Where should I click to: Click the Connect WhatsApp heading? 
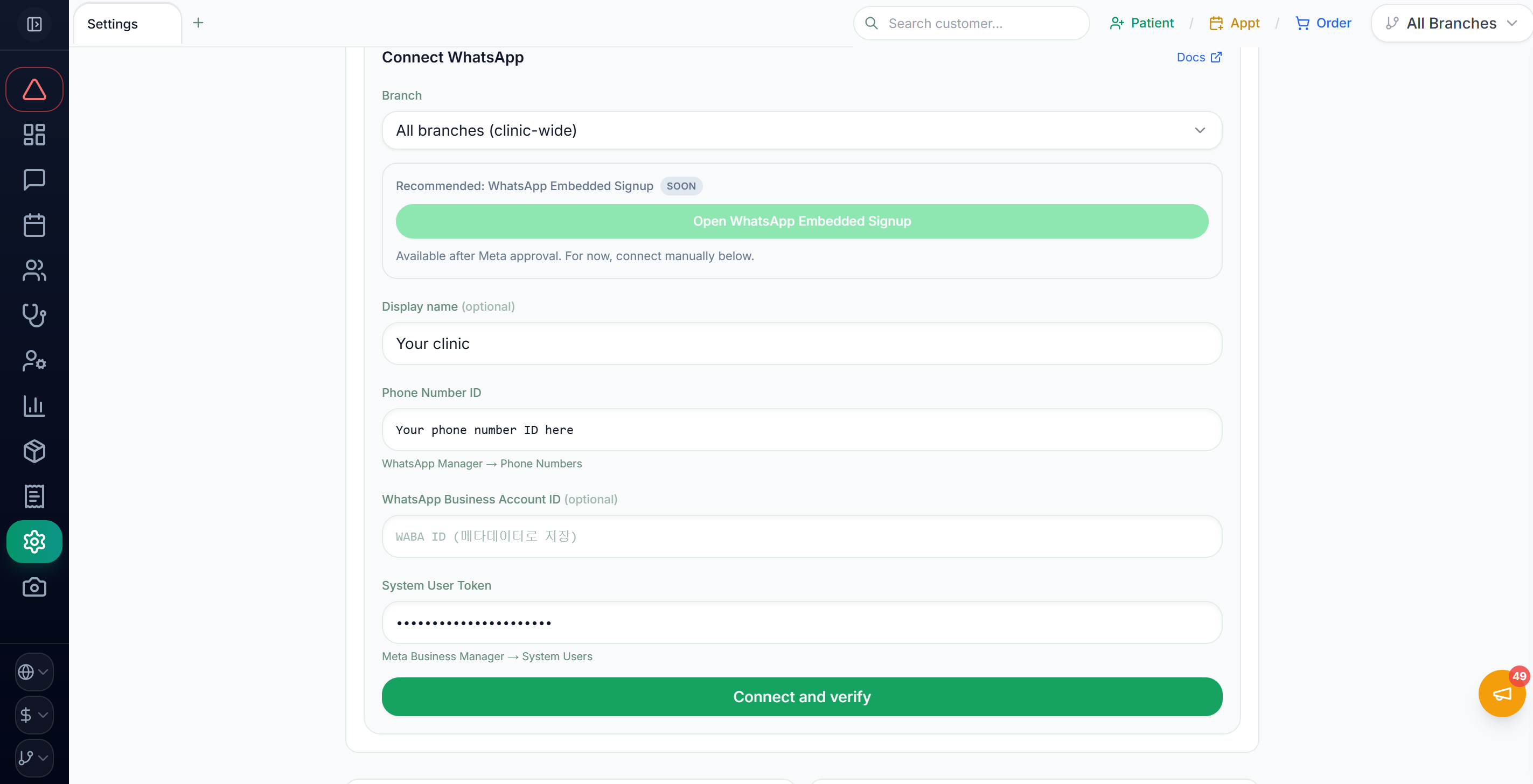(x=452, y=57)
